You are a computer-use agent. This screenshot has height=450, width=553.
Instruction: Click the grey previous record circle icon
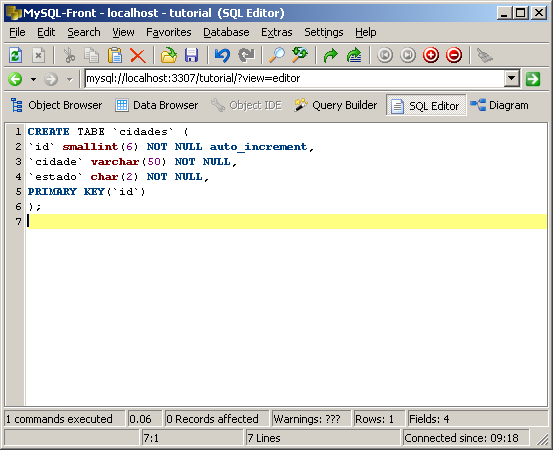(x=384, y=55)
